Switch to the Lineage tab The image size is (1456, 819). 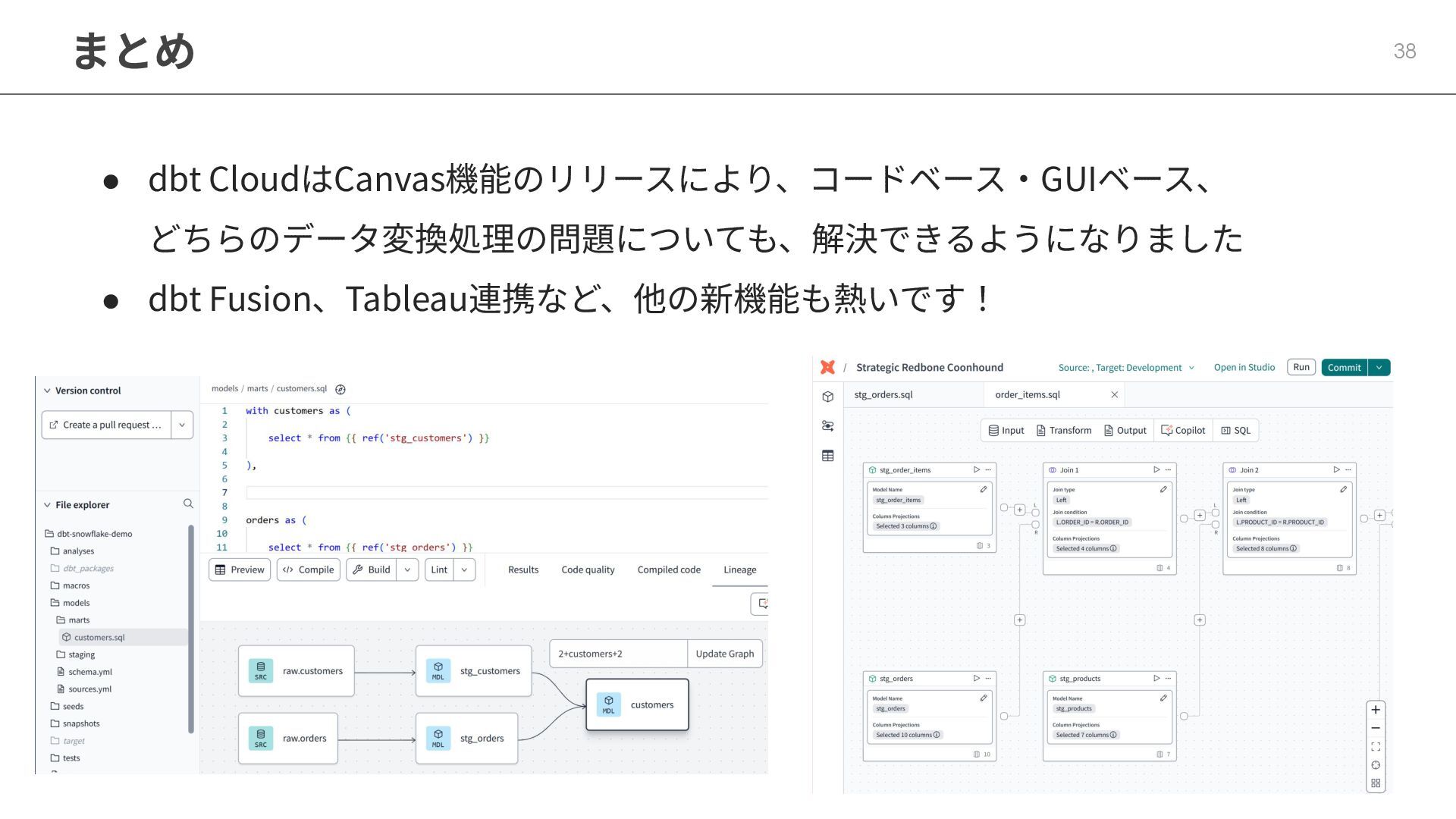(x=739, y=570)
